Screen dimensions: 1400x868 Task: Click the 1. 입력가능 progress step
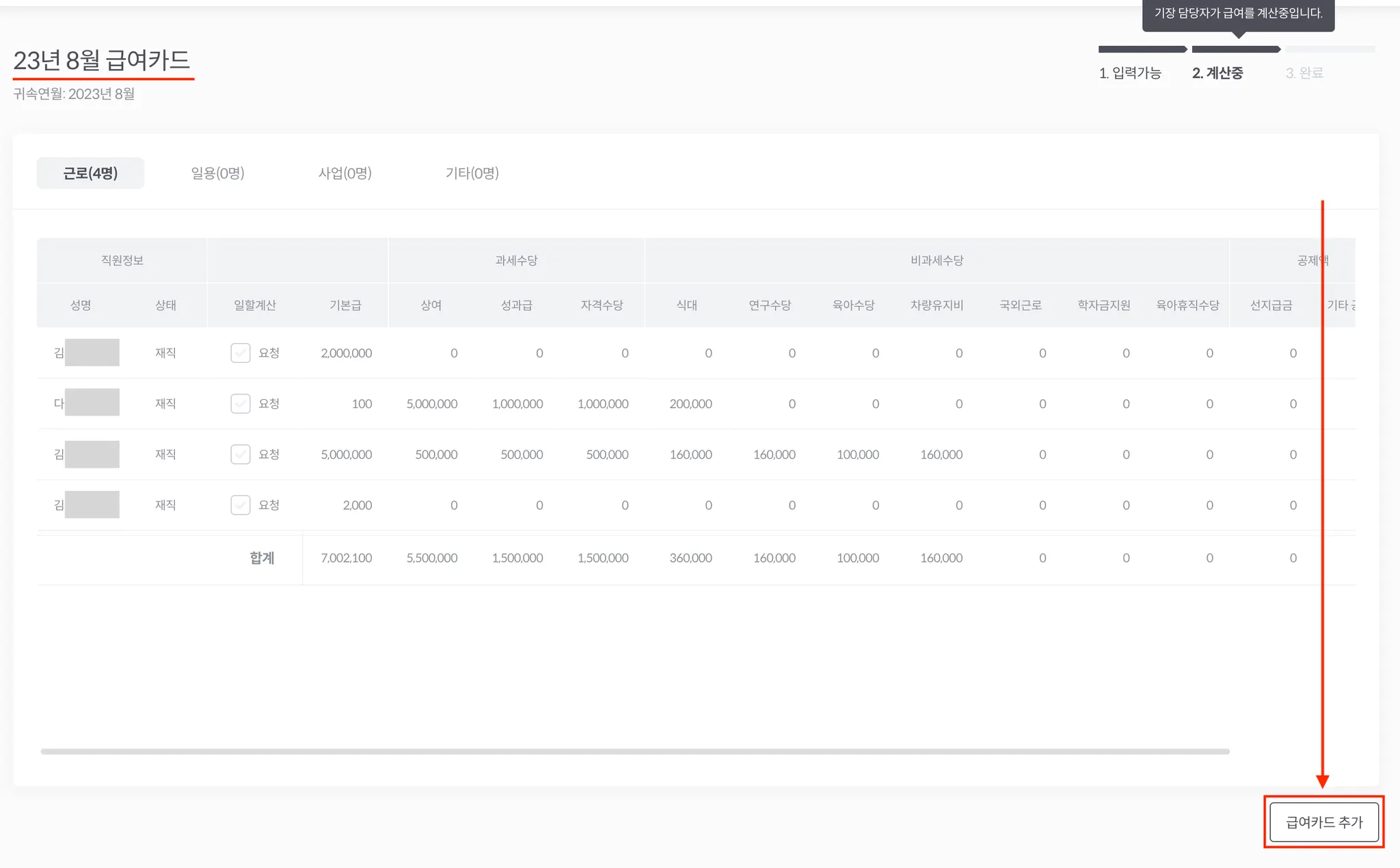point(1130,72)
